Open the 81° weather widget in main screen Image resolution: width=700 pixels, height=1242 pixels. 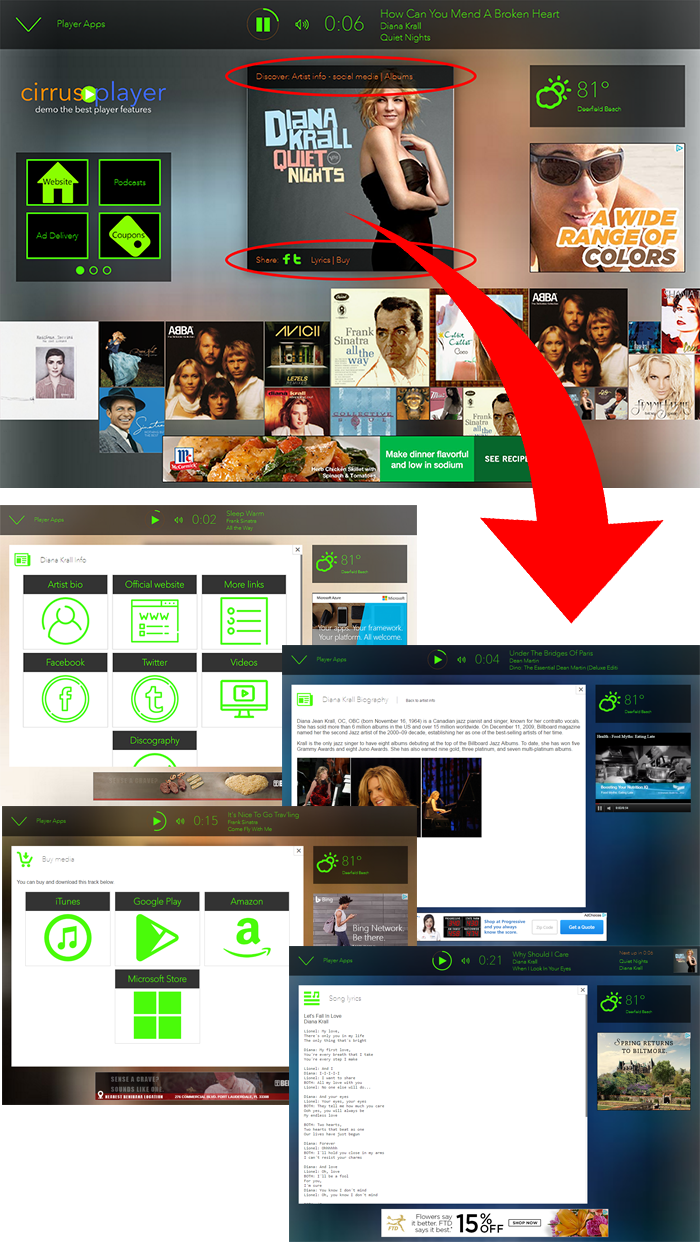coord(606,97)
